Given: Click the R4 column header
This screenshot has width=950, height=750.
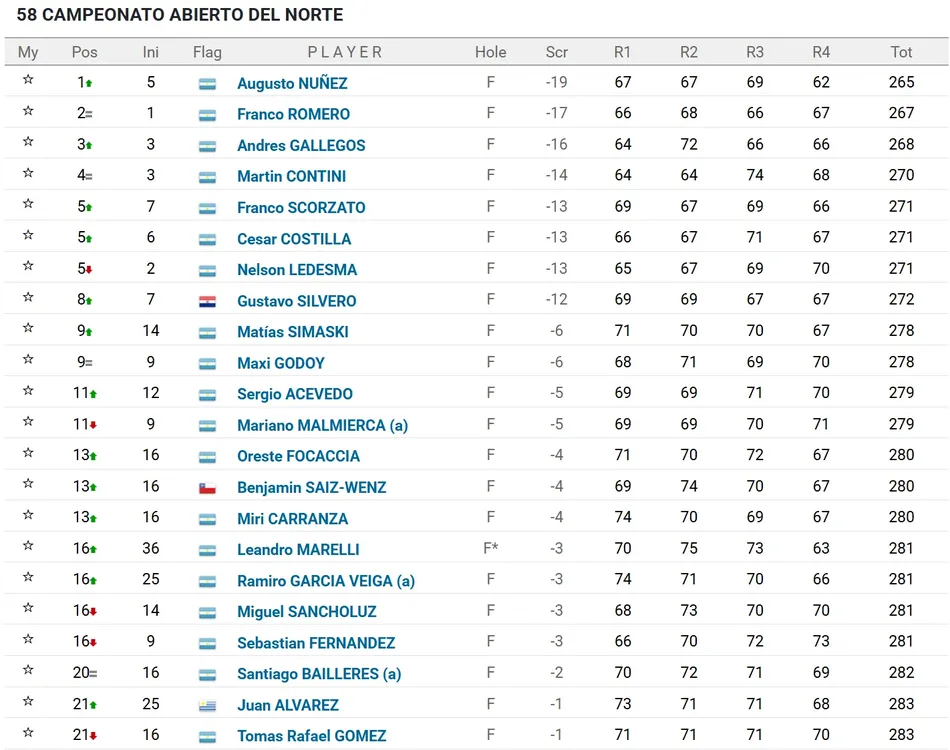Looking at the screenshot, I should (x=821, y=52).
